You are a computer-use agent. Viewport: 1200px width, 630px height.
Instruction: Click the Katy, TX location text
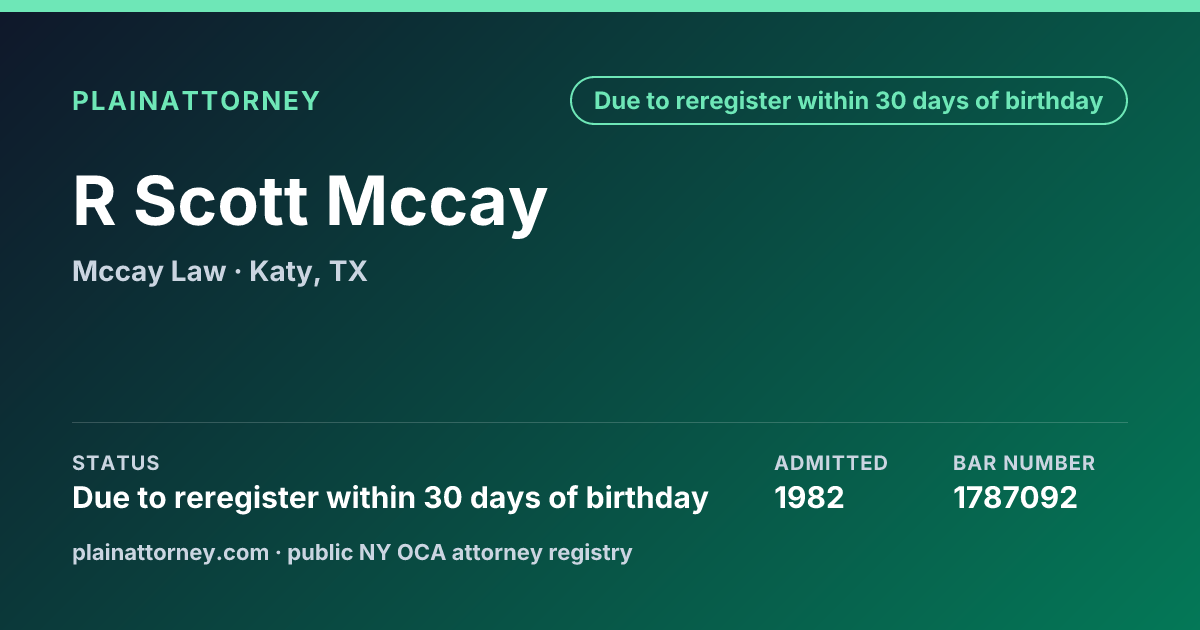308,271
